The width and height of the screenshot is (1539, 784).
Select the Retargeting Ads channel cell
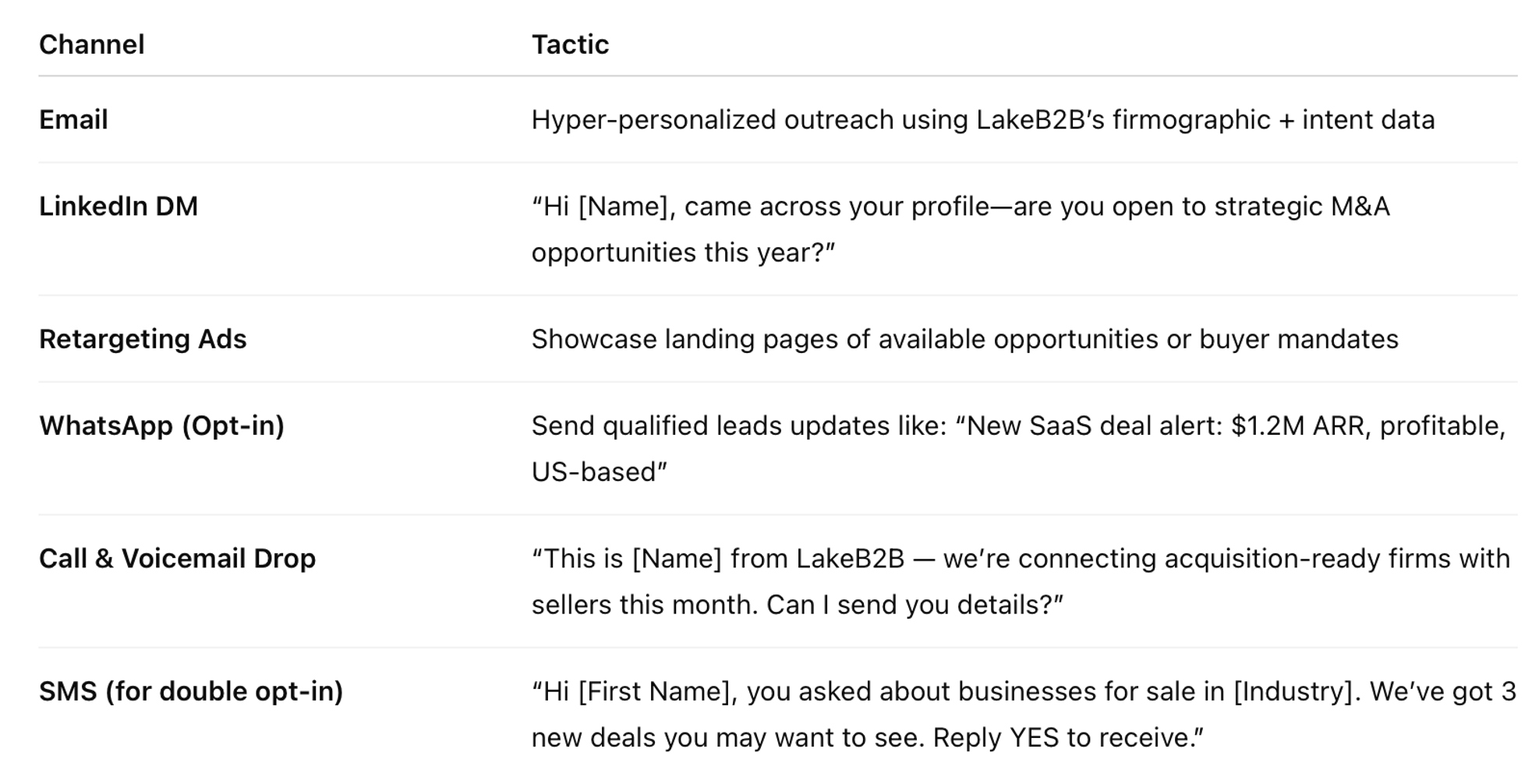pyautogui.click(x=143, y=339)
